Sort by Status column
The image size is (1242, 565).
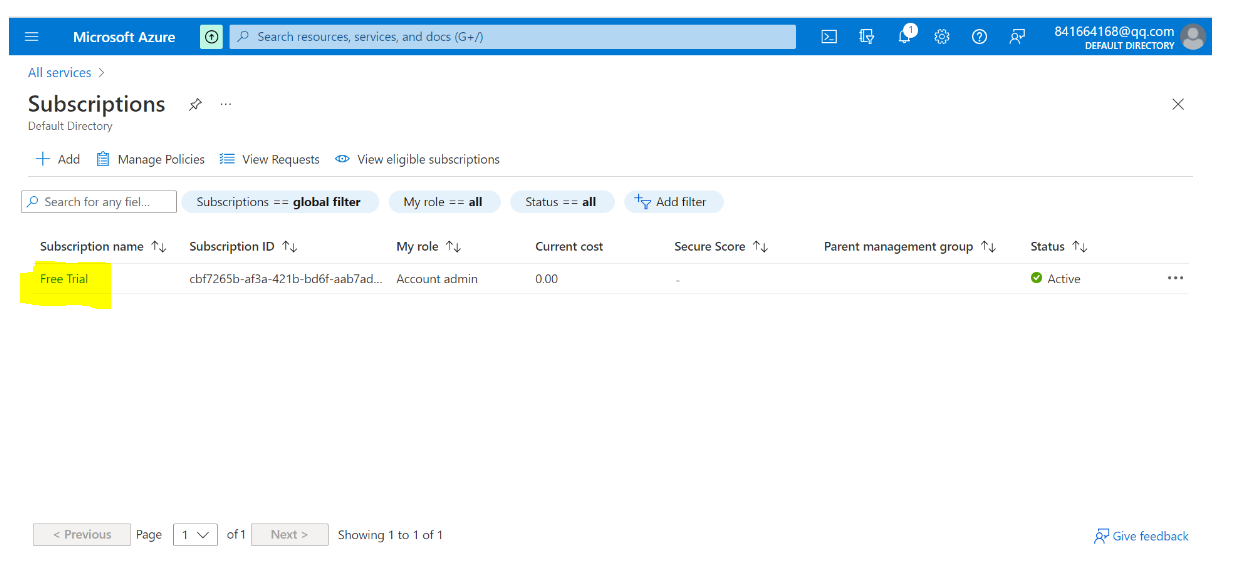tap(1059, 246)
